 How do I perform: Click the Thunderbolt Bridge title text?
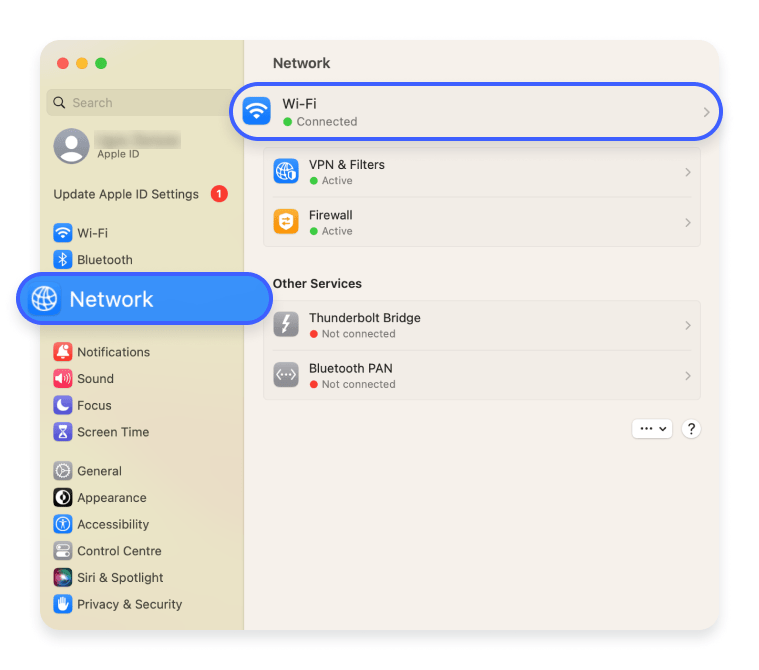(364, 318)
